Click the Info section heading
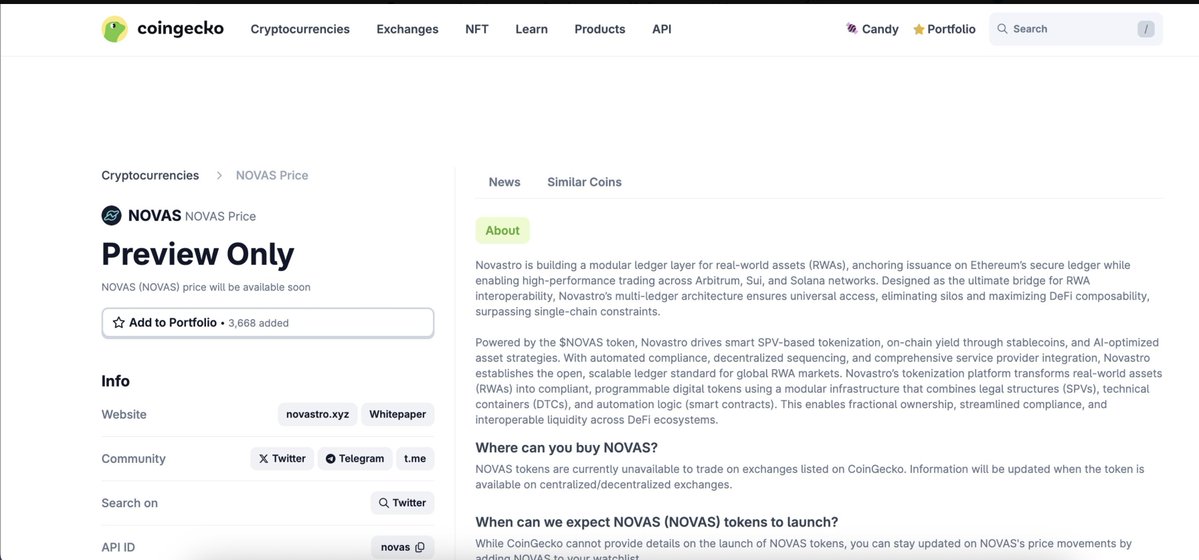Screen dimensions: 1199x560 [115, 381]
